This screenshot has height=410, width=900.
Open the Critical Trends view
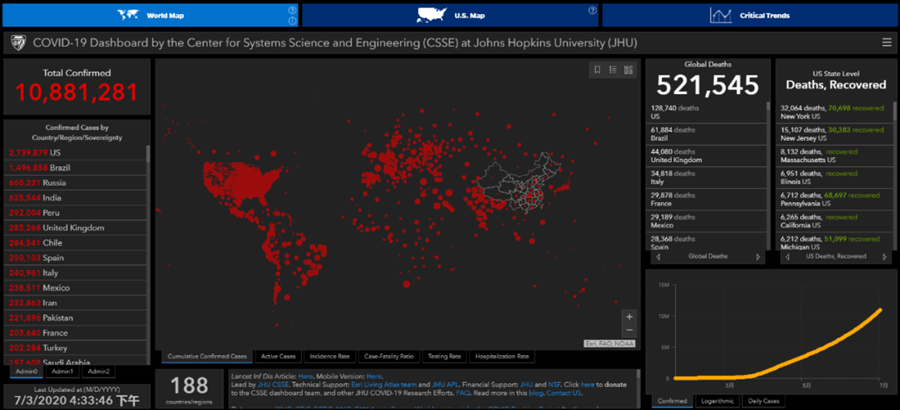[x=750, y=15]
